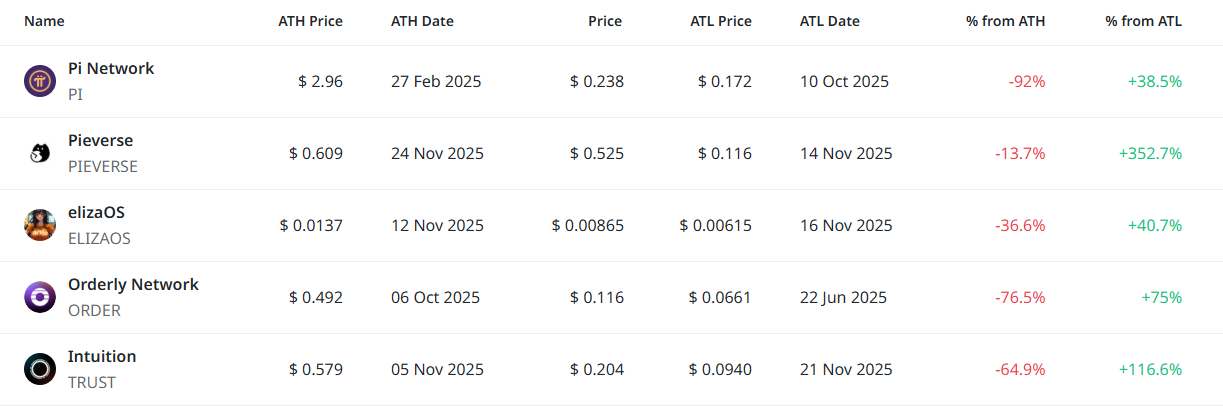Open the Intuition coin name link
Screen dimensions: 1223x406
click(102, 357)
